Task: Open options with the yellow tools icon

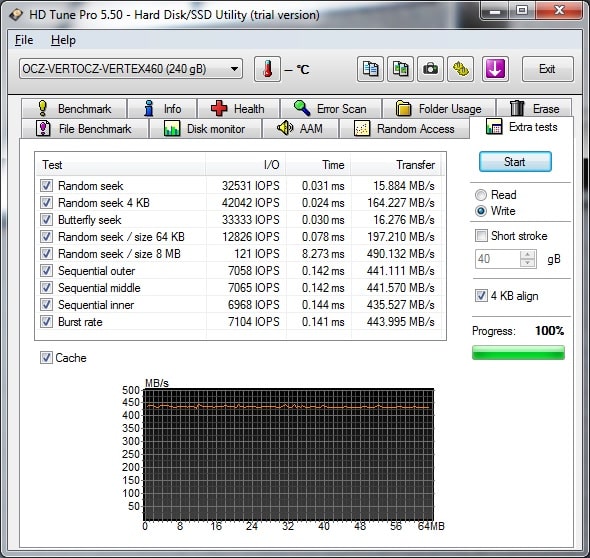Action: (461, 69)
